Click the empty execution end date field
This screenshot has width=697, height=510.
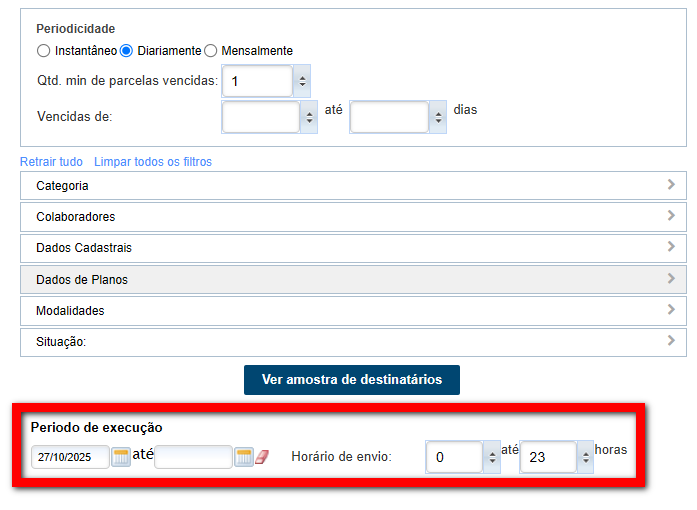(x=193, y=457)
